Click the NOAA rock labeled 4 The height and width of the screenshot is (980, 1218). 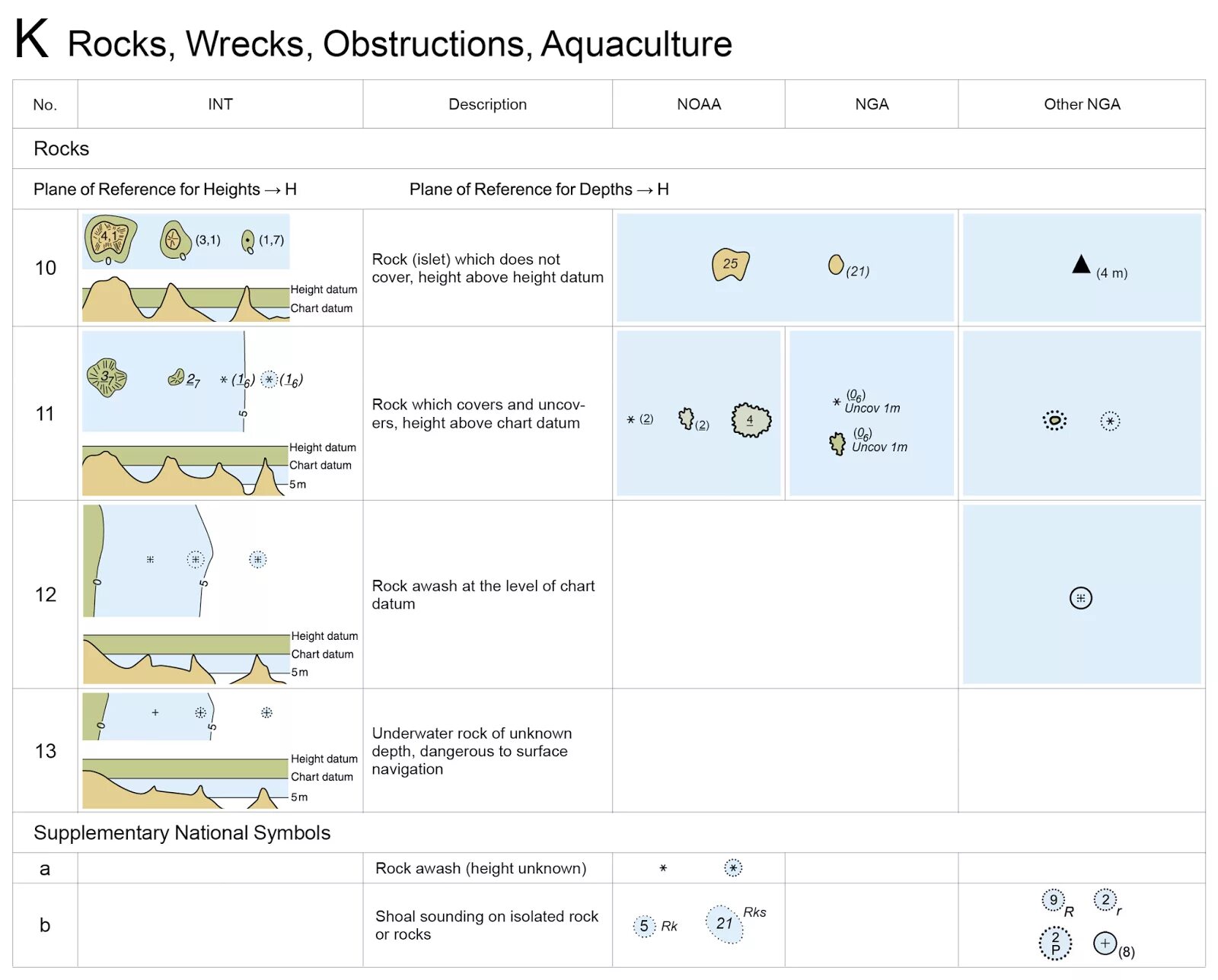point(751,420)
